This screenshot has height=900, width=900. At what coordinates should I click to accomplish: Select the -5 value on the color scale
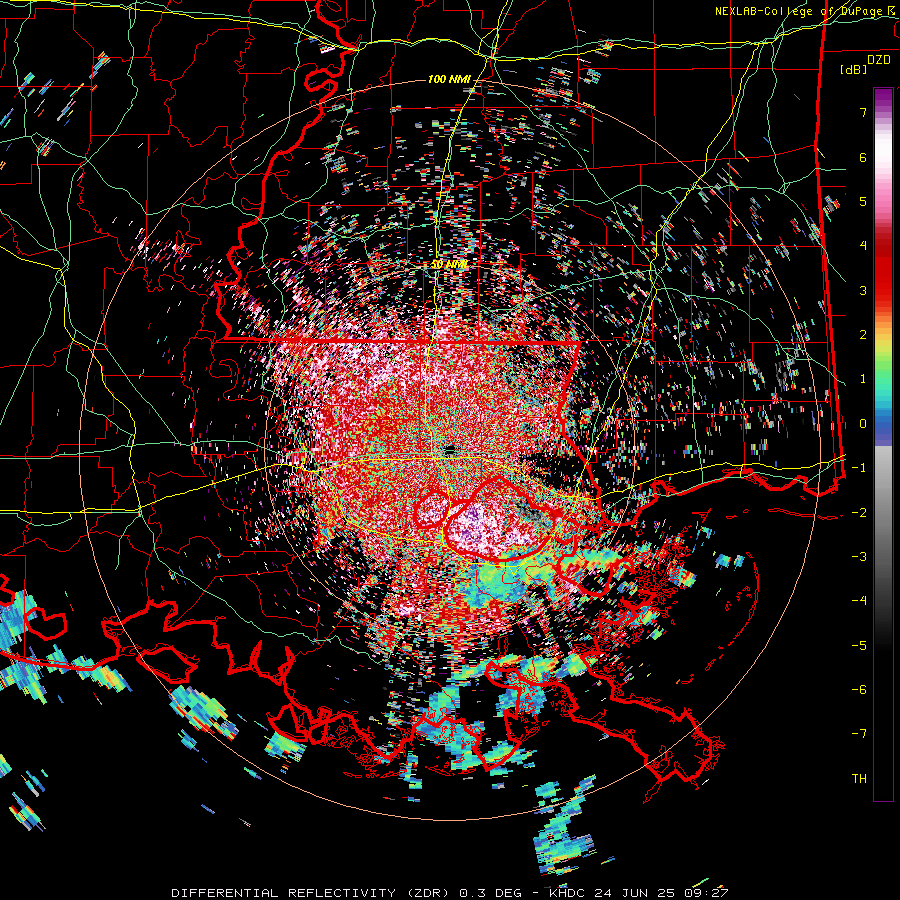coord(859,646)
